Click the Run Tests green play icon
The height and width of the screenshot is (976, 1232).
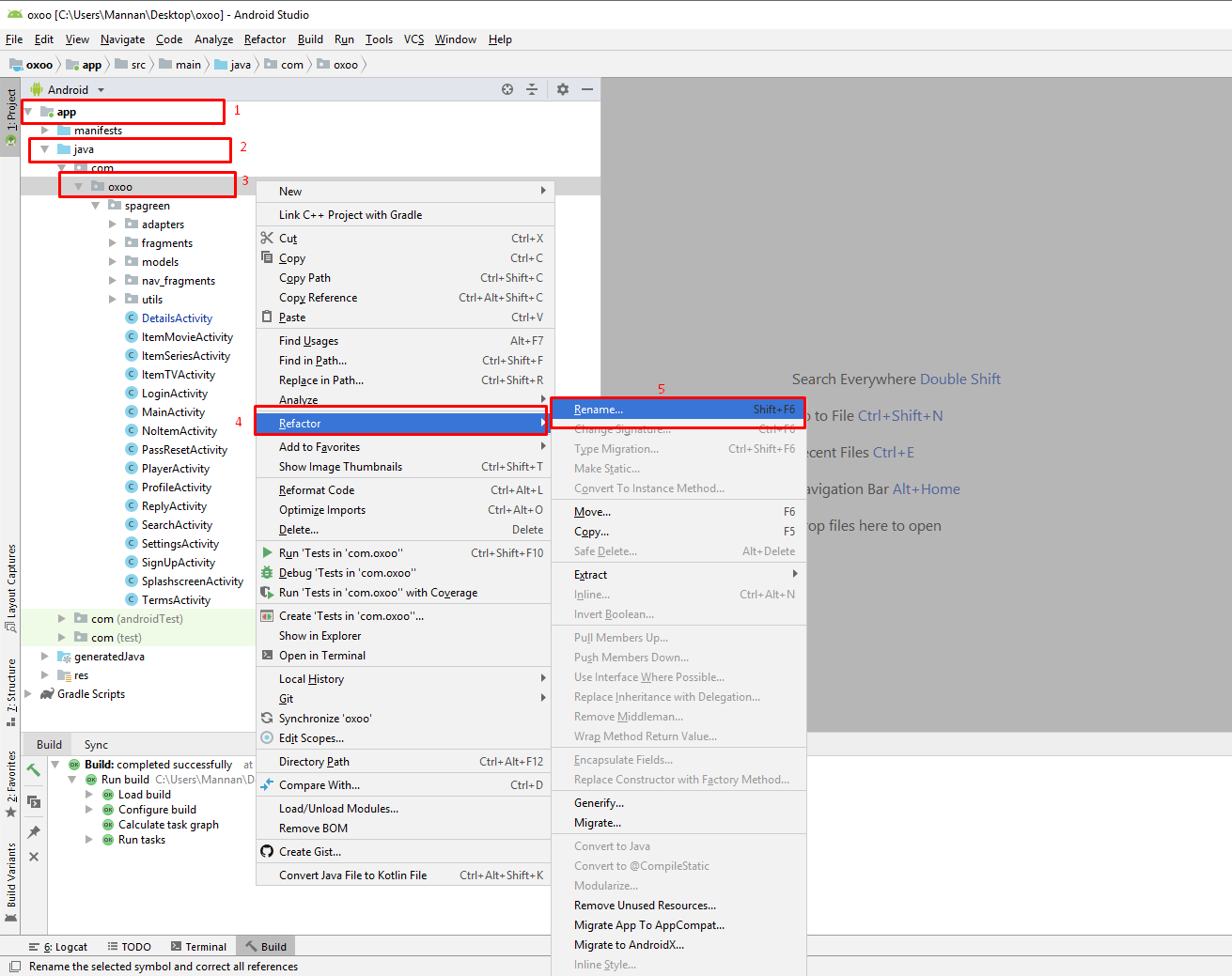pos(267,552)
